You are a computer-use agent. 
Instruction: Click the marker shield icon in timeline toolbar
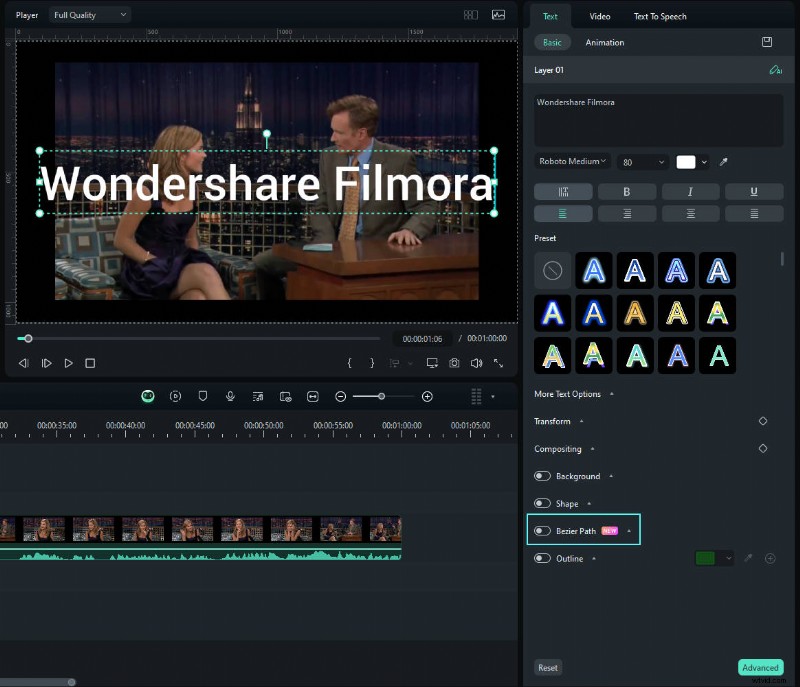pyautogui.click(x=203, y=397)
